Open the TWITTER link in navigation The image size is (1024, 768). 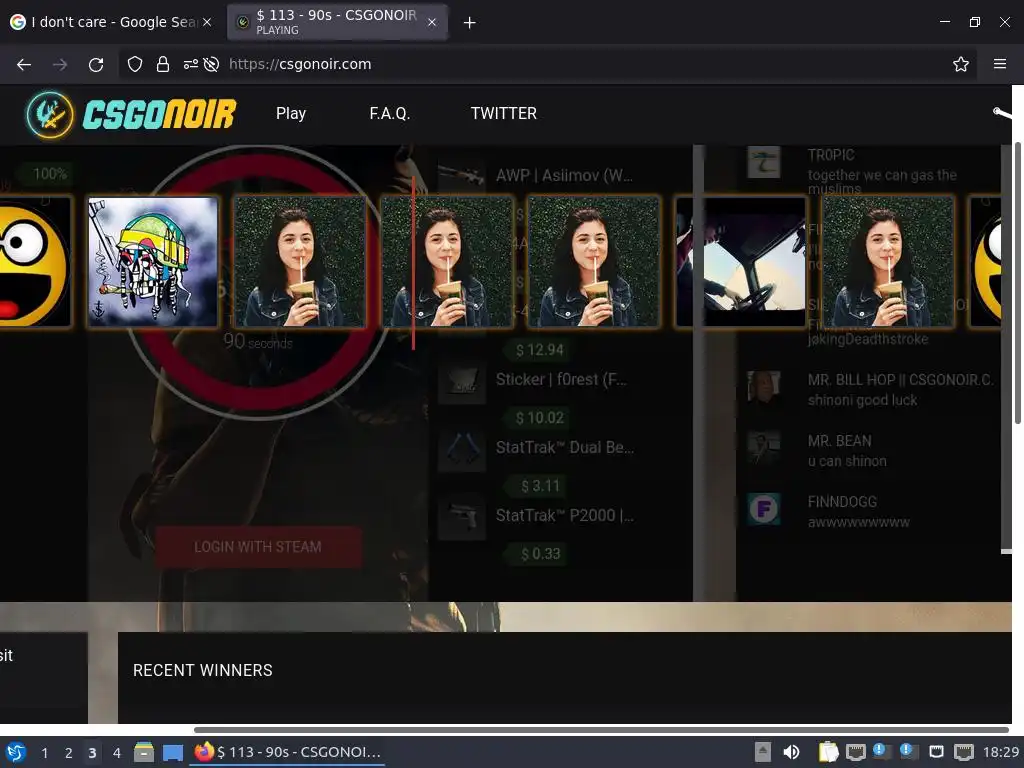point(504,114)
